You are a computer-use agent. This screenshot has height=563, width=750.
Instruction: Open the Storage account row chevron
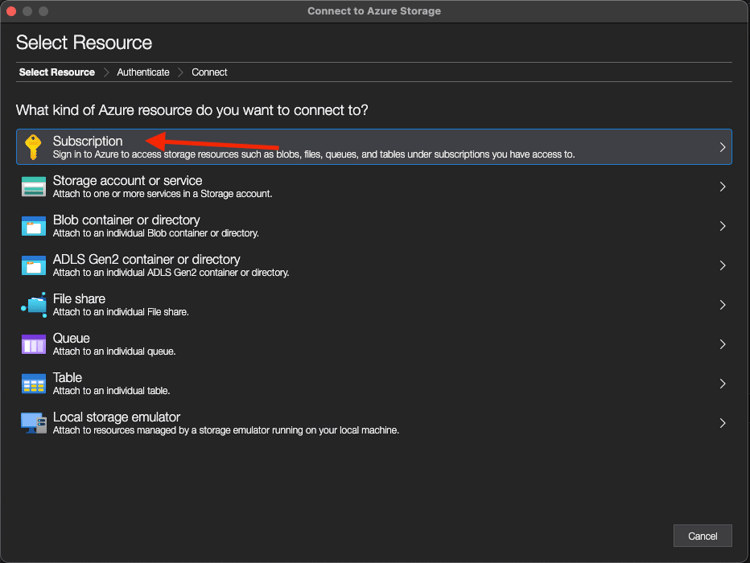(722, 187)
